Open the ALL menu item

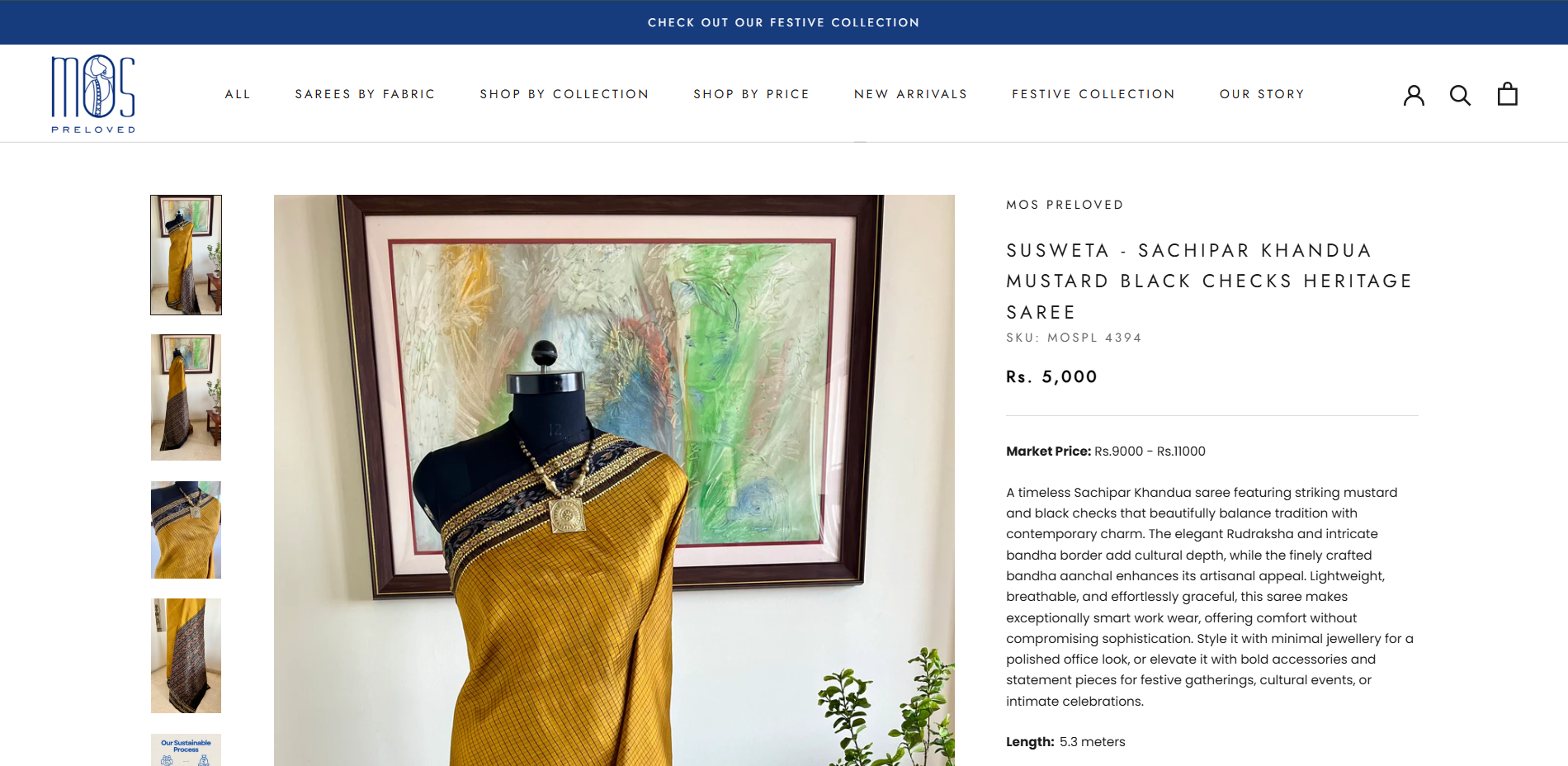[238, 94]
